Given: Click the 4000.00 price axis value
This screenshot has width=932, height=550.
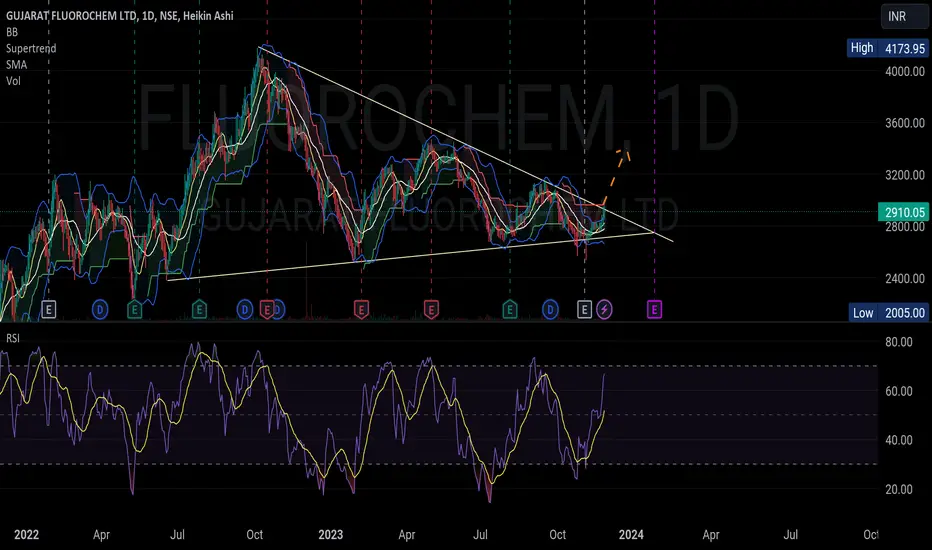Looking at the screenshot, I should pos(905,71).
